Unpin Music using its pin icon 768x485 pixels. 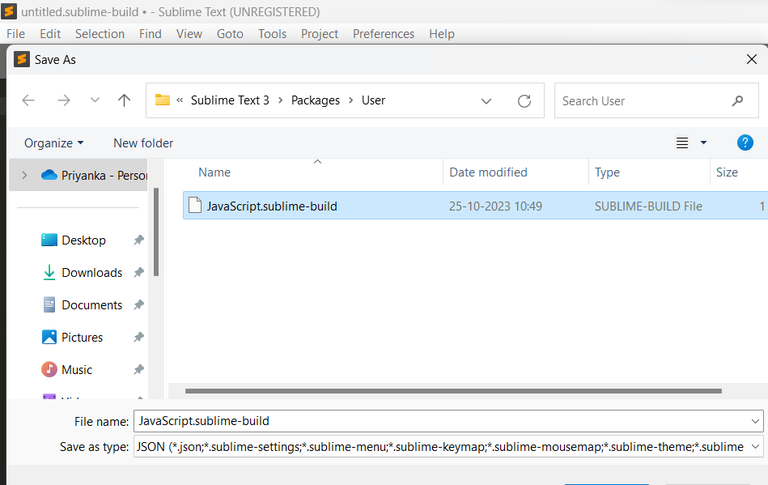(x=139, y=369)
